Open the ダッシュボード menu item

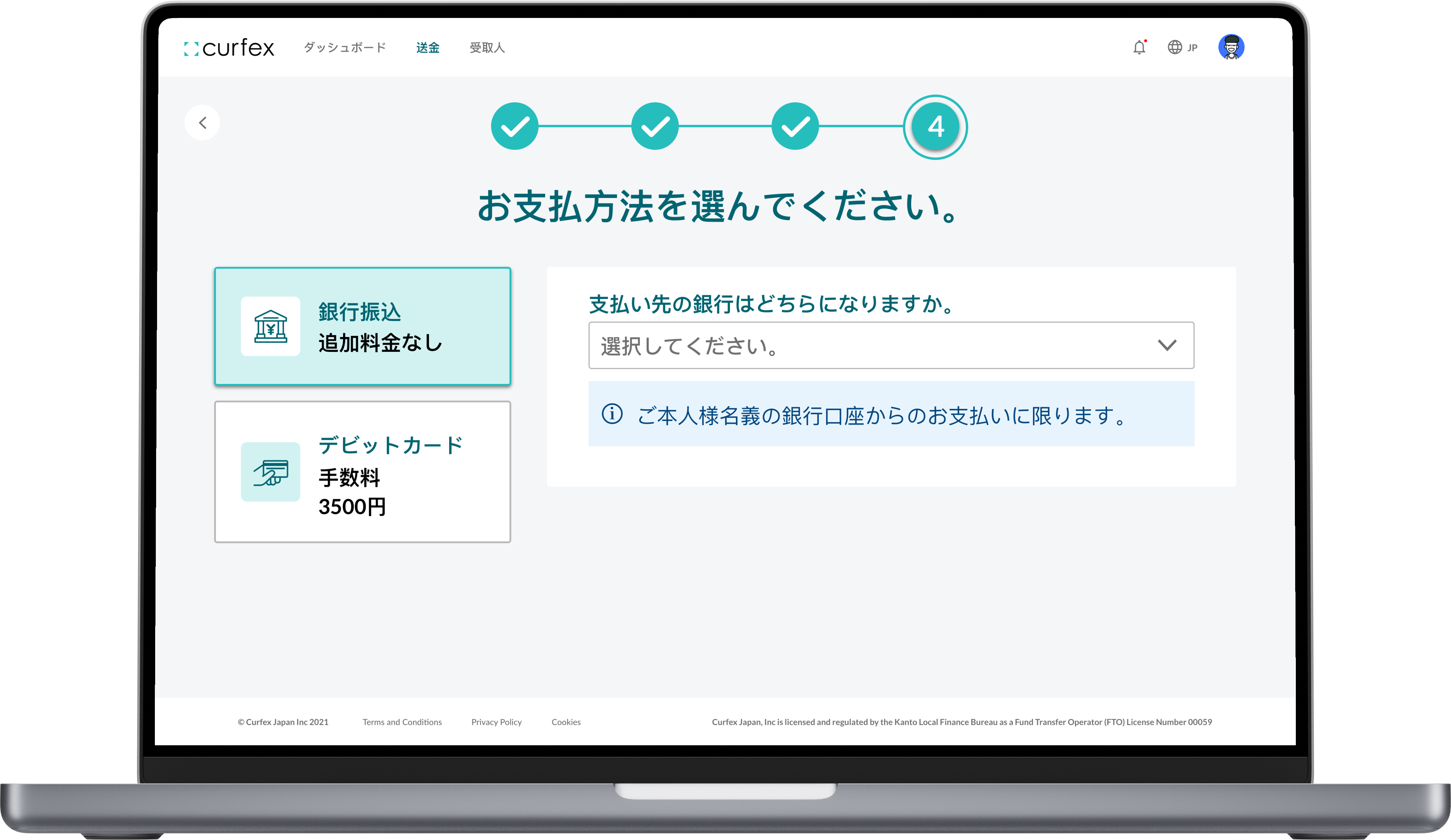point(345,48)
